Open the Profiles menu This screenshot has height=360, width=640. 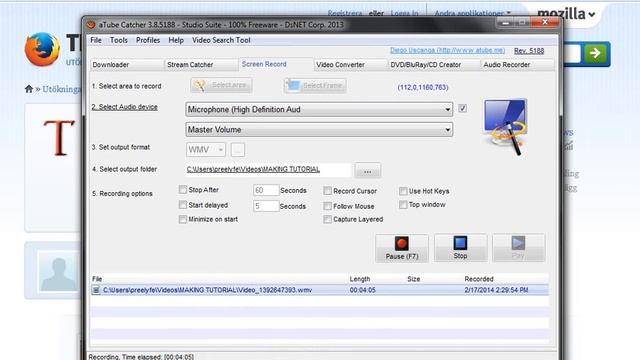click(148, 40)
